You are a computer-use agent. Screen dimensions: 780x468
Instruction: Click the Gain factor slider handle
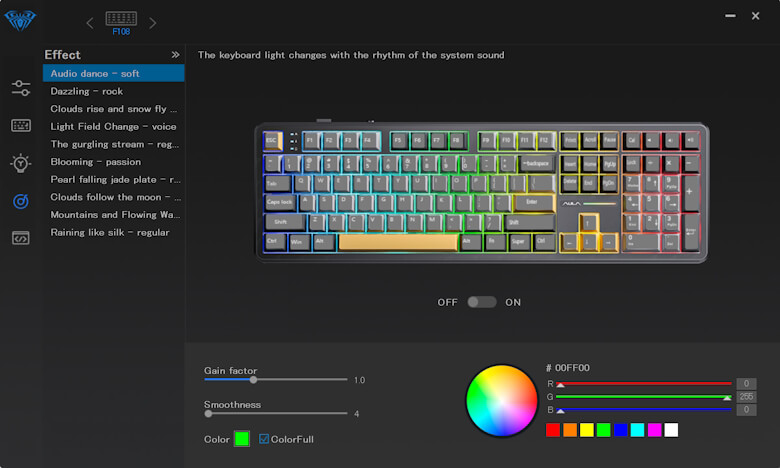[253, 380]
